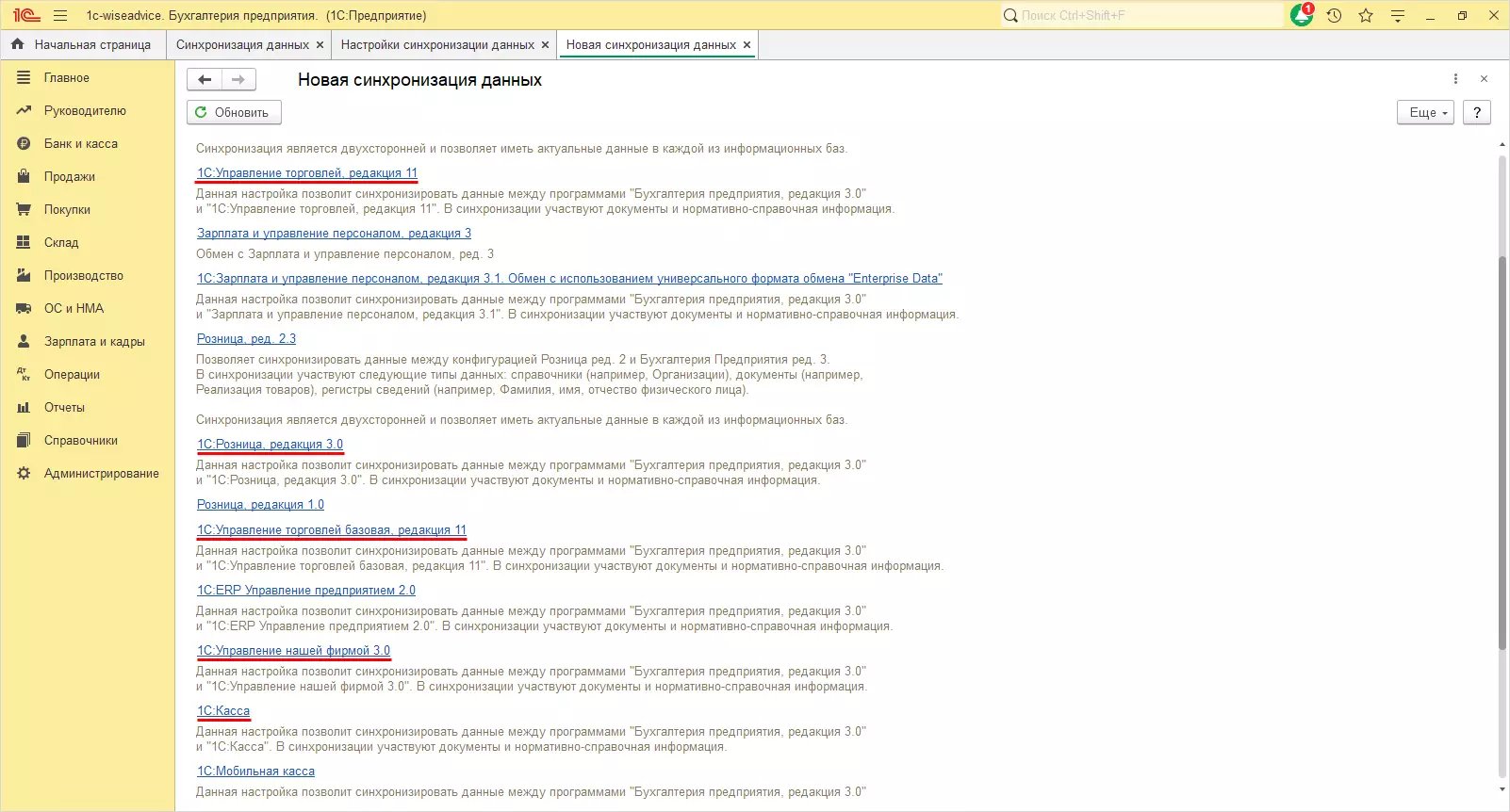Click the forward arrow navigation button

pos(238,80)
